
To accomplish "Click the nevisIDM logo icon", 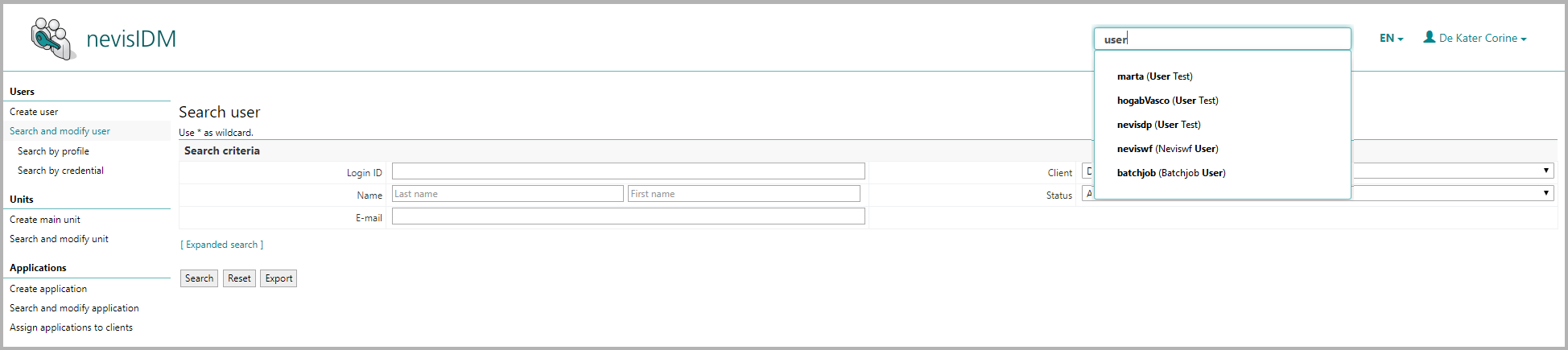I will (53, 39).
